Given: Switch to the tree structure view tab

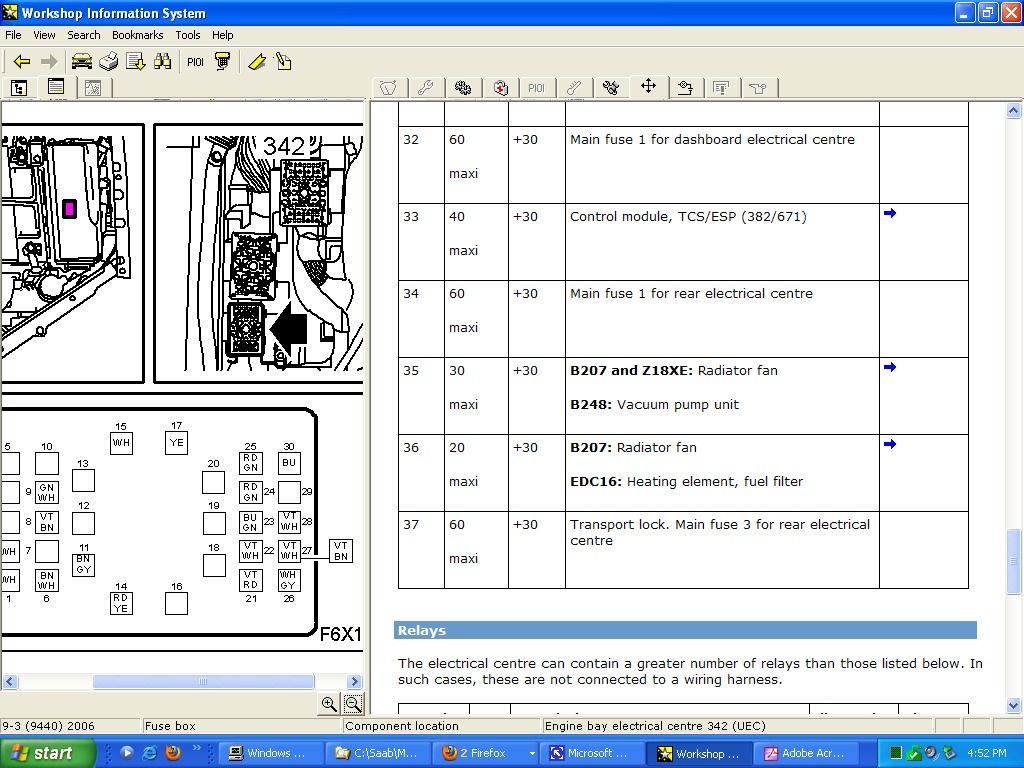Looking at the screenshot, I should pyautogui.click(x=19, y=88).
